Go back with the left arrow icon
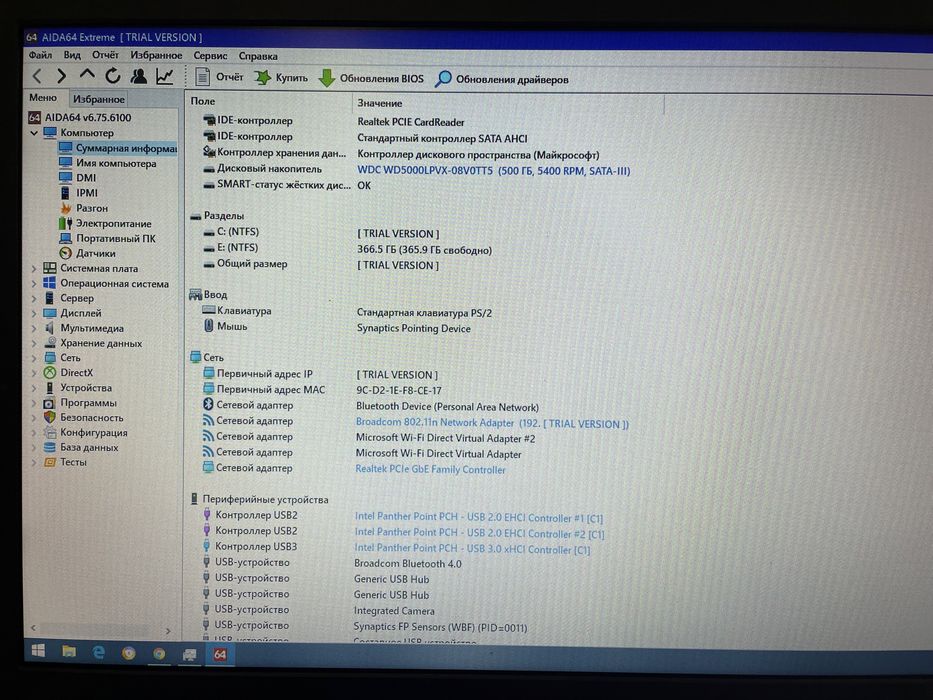 pyautogui.click(x=37, y=76)
